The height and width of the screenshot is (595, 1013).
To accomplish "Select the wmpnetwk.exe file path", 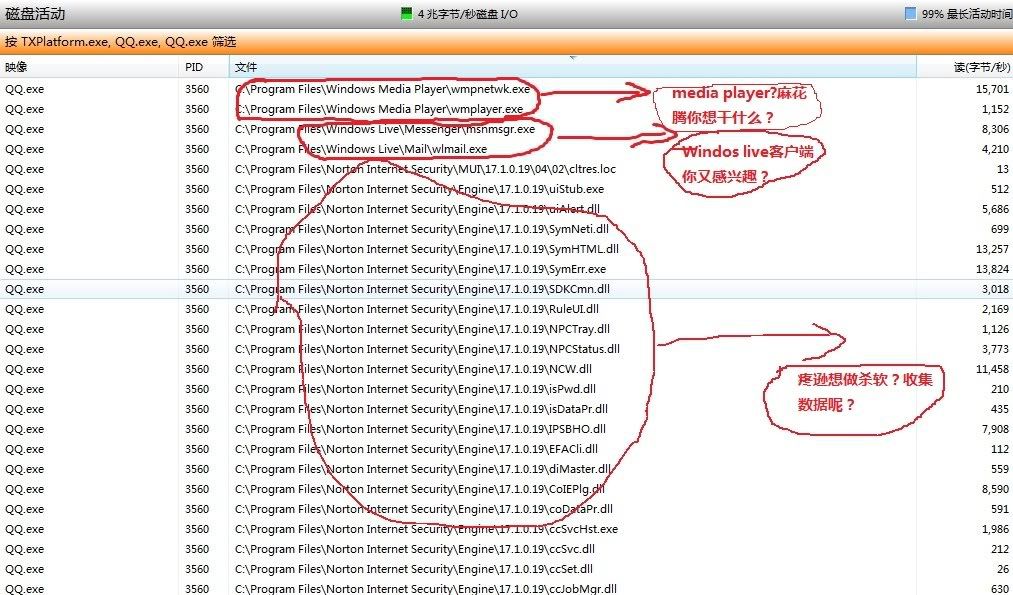I will (382, 89).
